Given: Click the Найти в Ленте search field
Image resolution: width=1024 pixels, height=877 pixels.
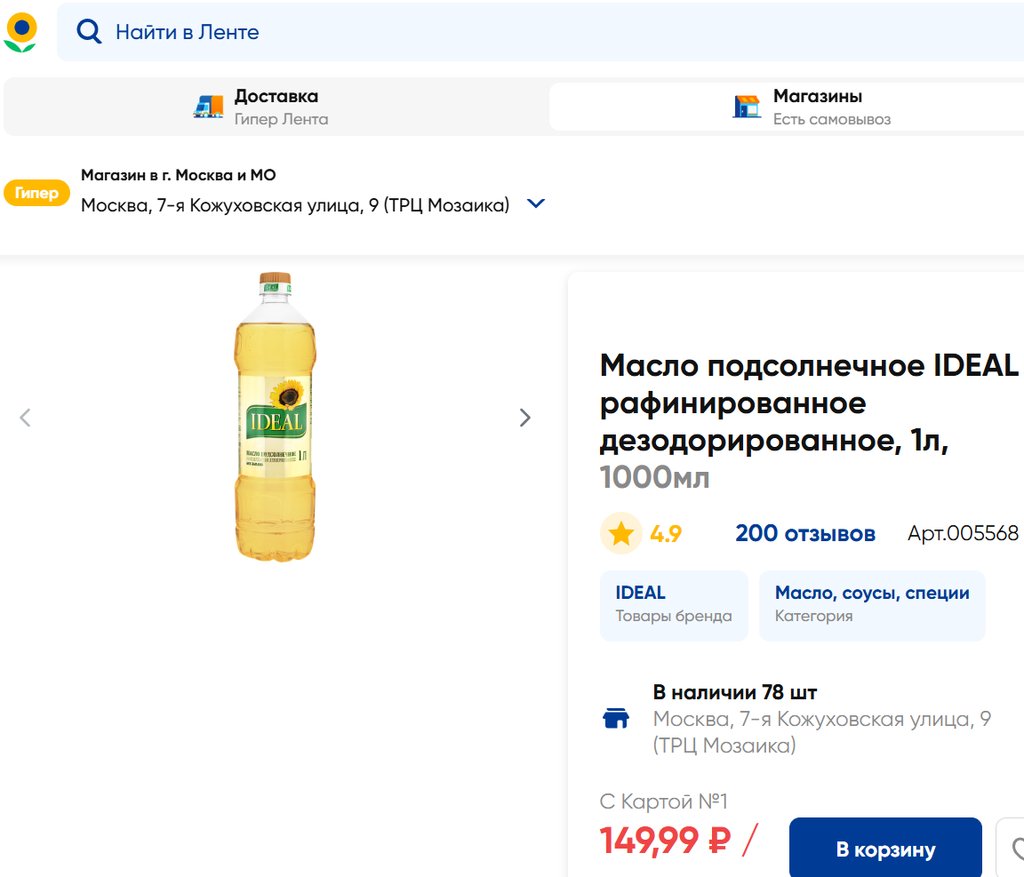Looking at the screenshot, I should [500, 32].
